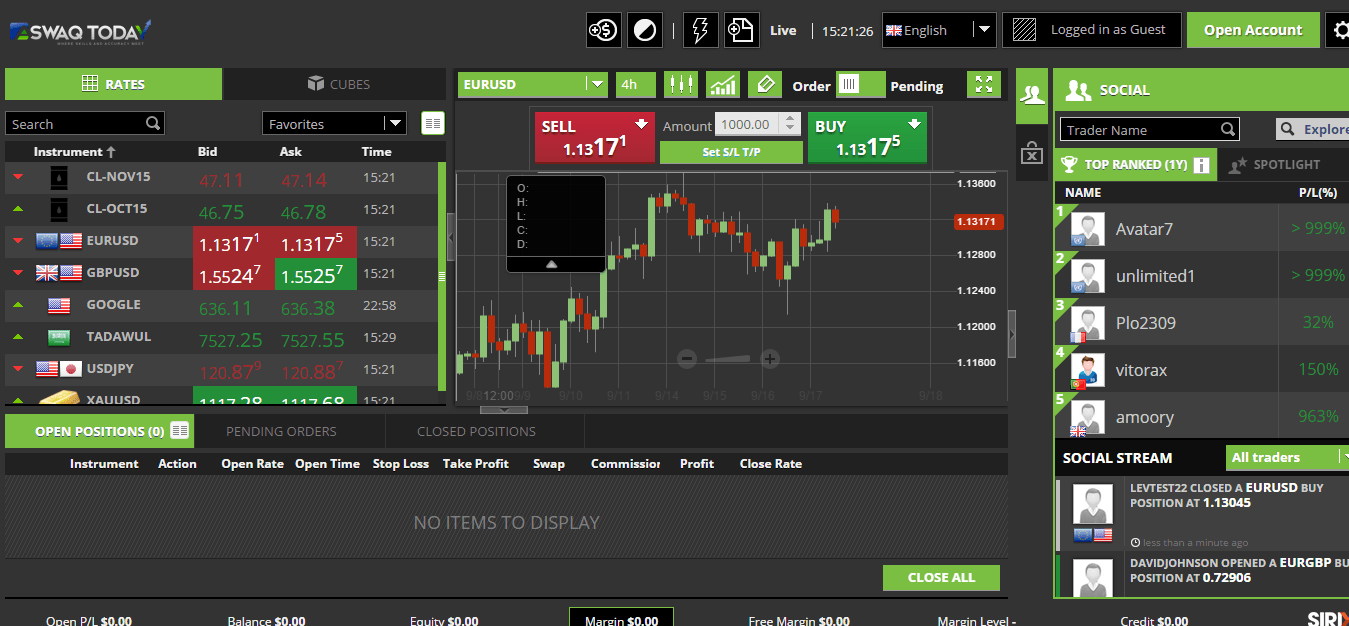This screenshot has width=1349, height=626.
Task: Toggle the dark theme contrast icon
Action: 644,30
